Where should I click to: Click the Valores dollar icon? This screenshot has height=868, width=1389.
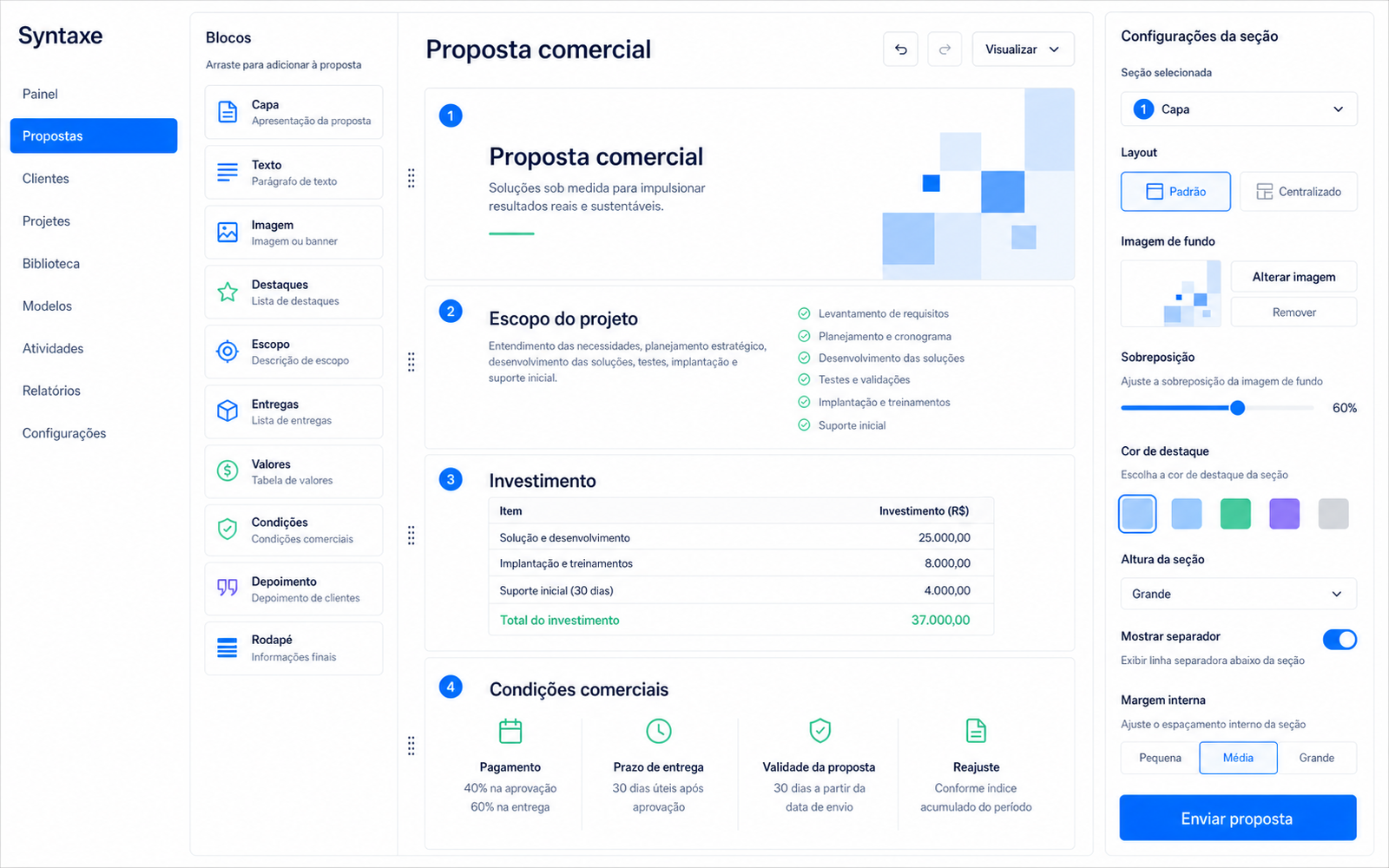pyautogui.click(x=227, y=470)
